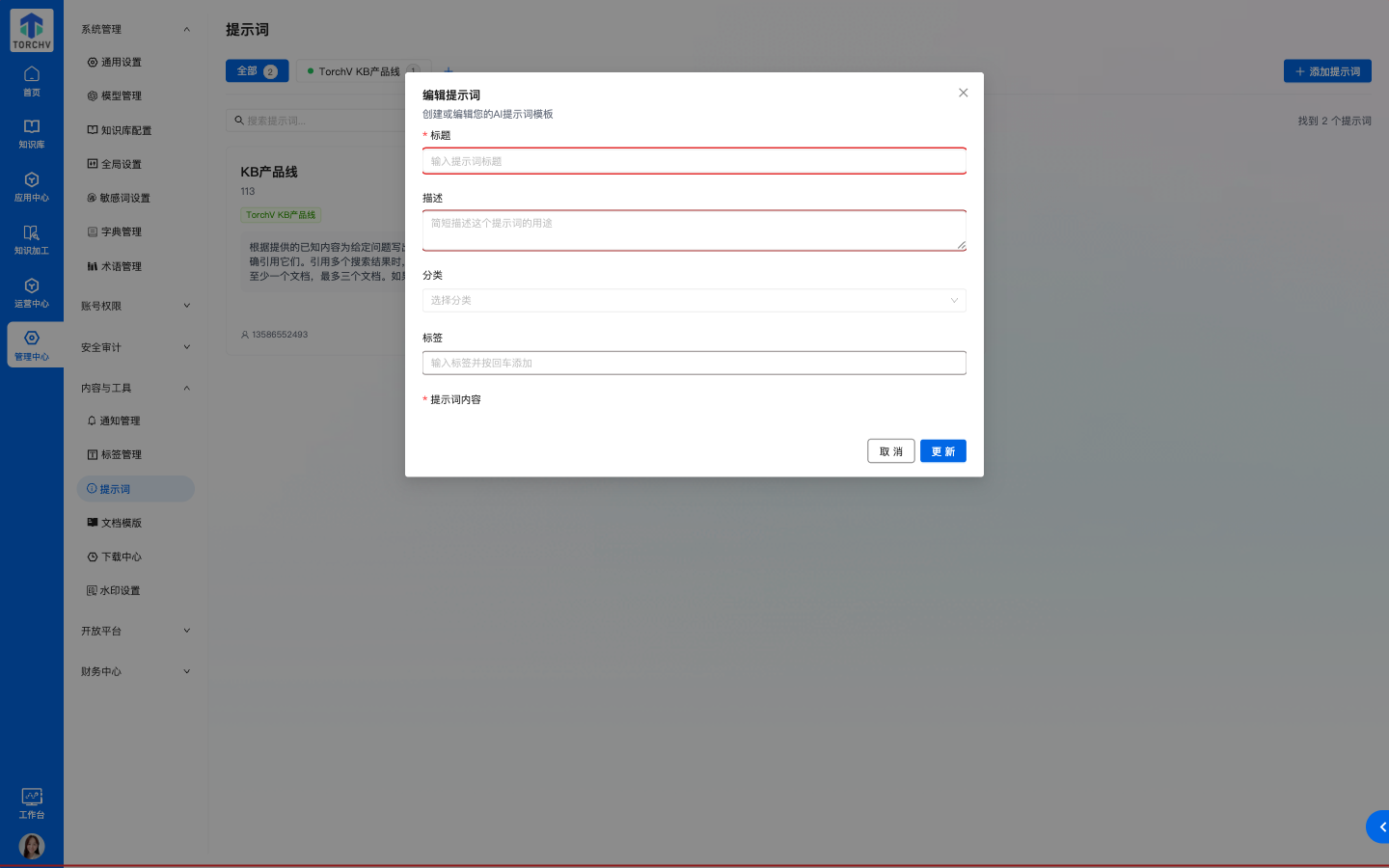Navigate to 工作台 in the left rail

click(32, 804)
